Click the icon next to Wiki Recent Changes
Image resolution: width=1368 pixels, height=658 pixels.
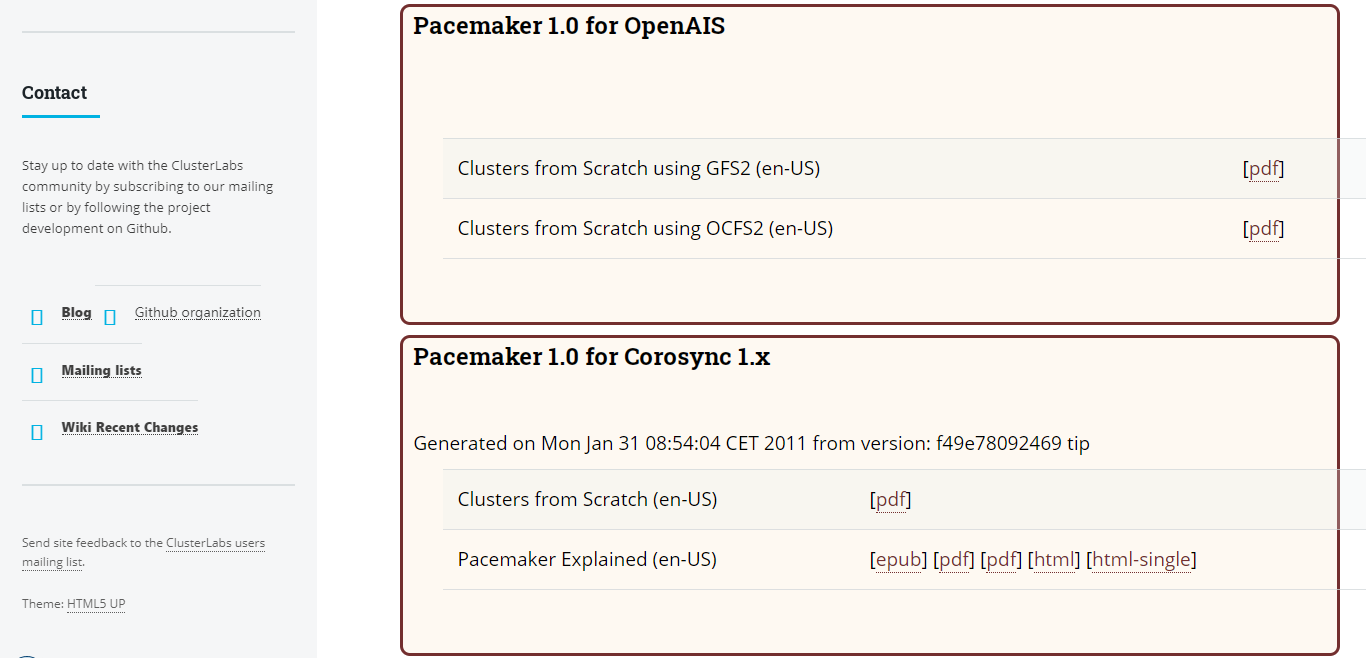point(37,432)
